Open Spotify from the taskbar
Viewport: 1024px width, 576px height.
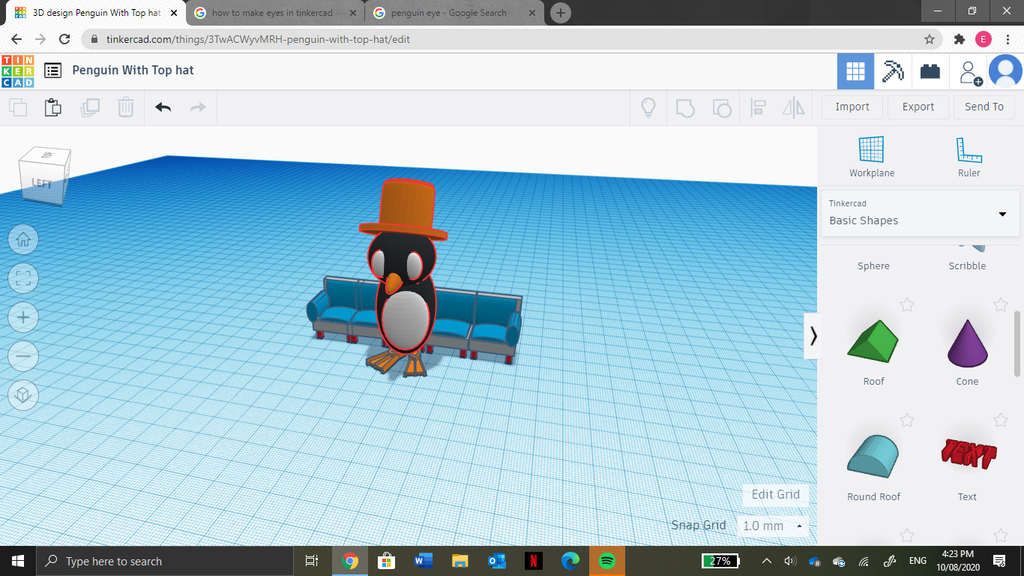[x=607, y=561]
